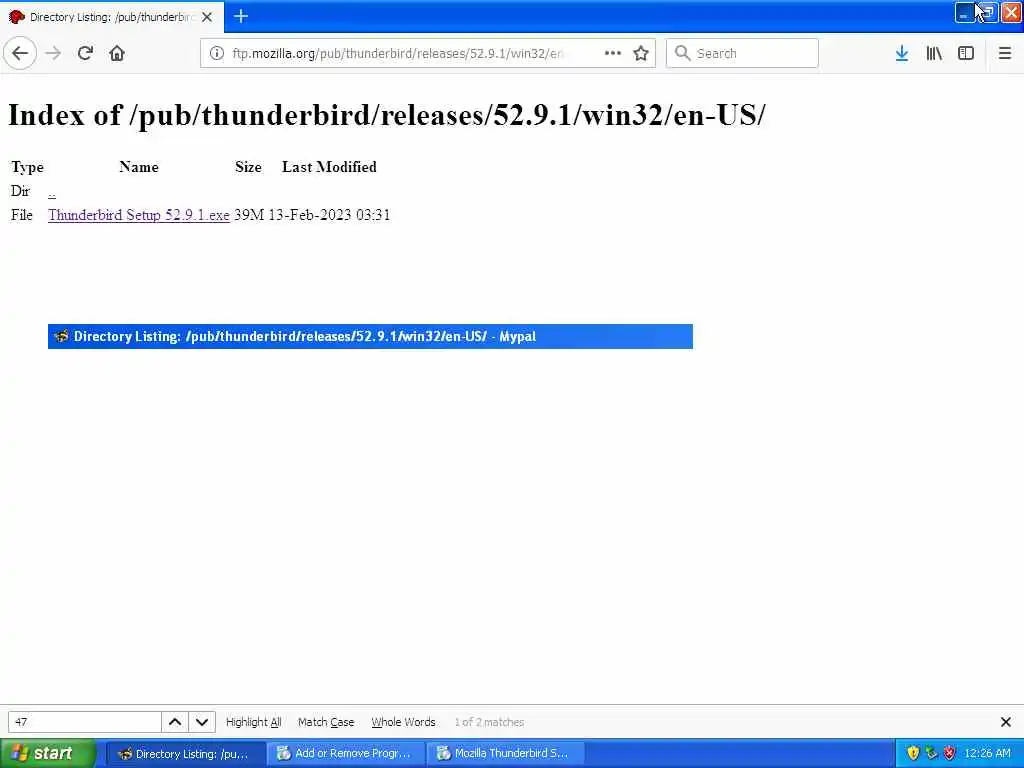Open the Windows Start menu
Screen dimensions: 1024x768
click(48, 753)
